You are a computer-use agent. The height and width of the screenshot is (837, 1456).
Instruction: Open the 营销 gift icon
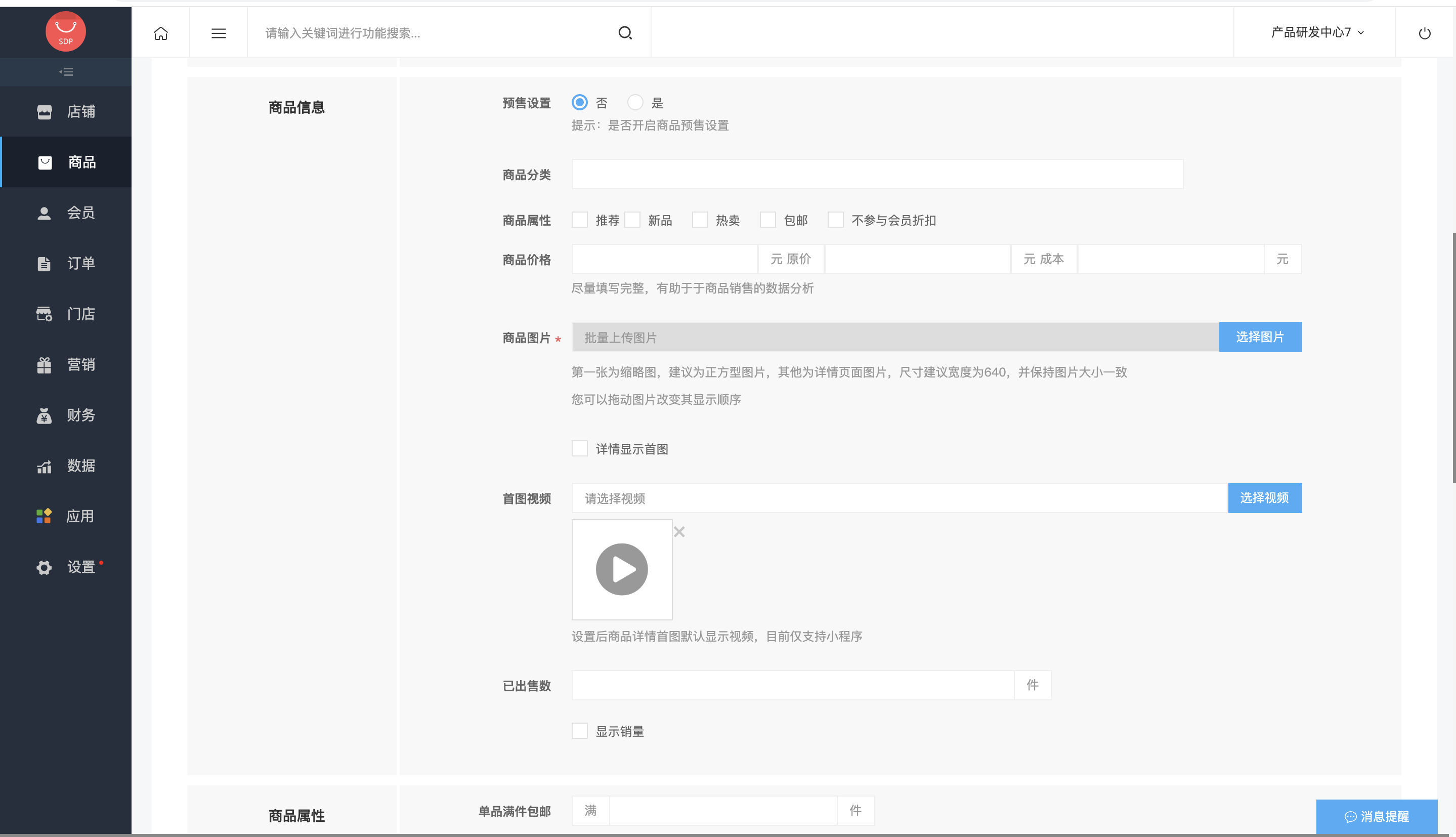click(44, 365)
